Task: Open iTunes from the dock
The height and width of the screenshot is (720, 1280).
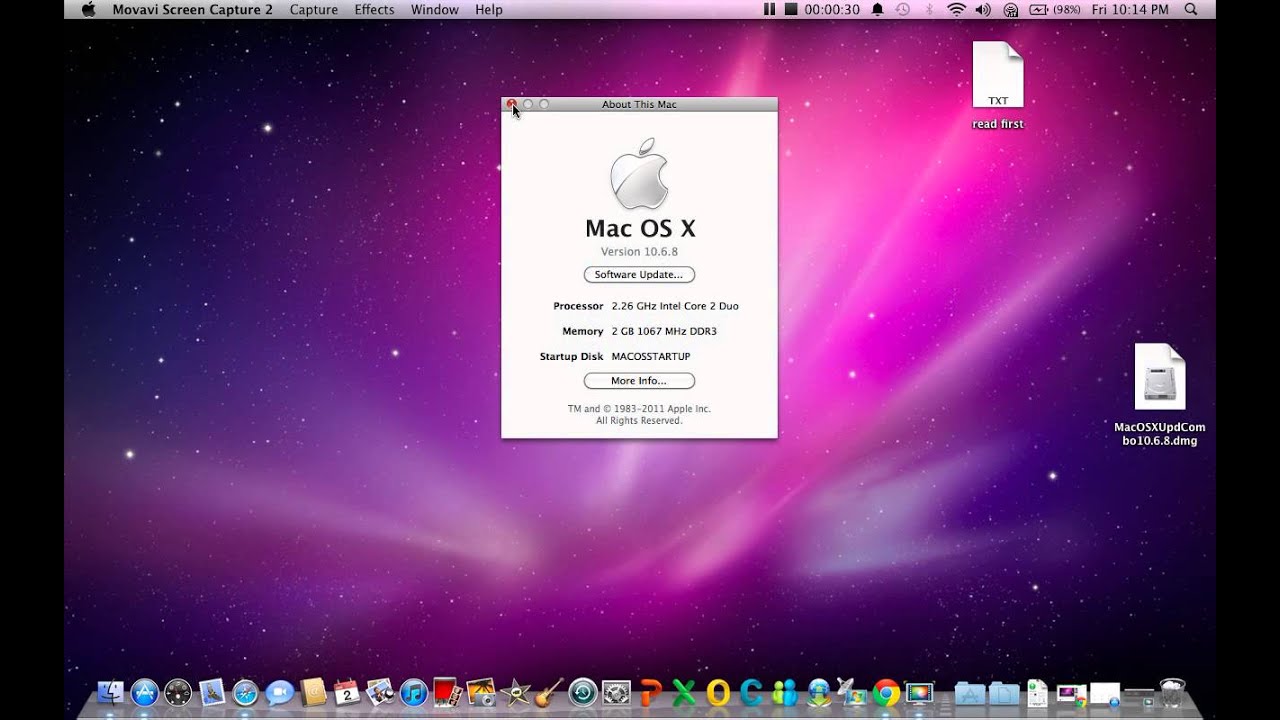Action: tap(414, 692)
